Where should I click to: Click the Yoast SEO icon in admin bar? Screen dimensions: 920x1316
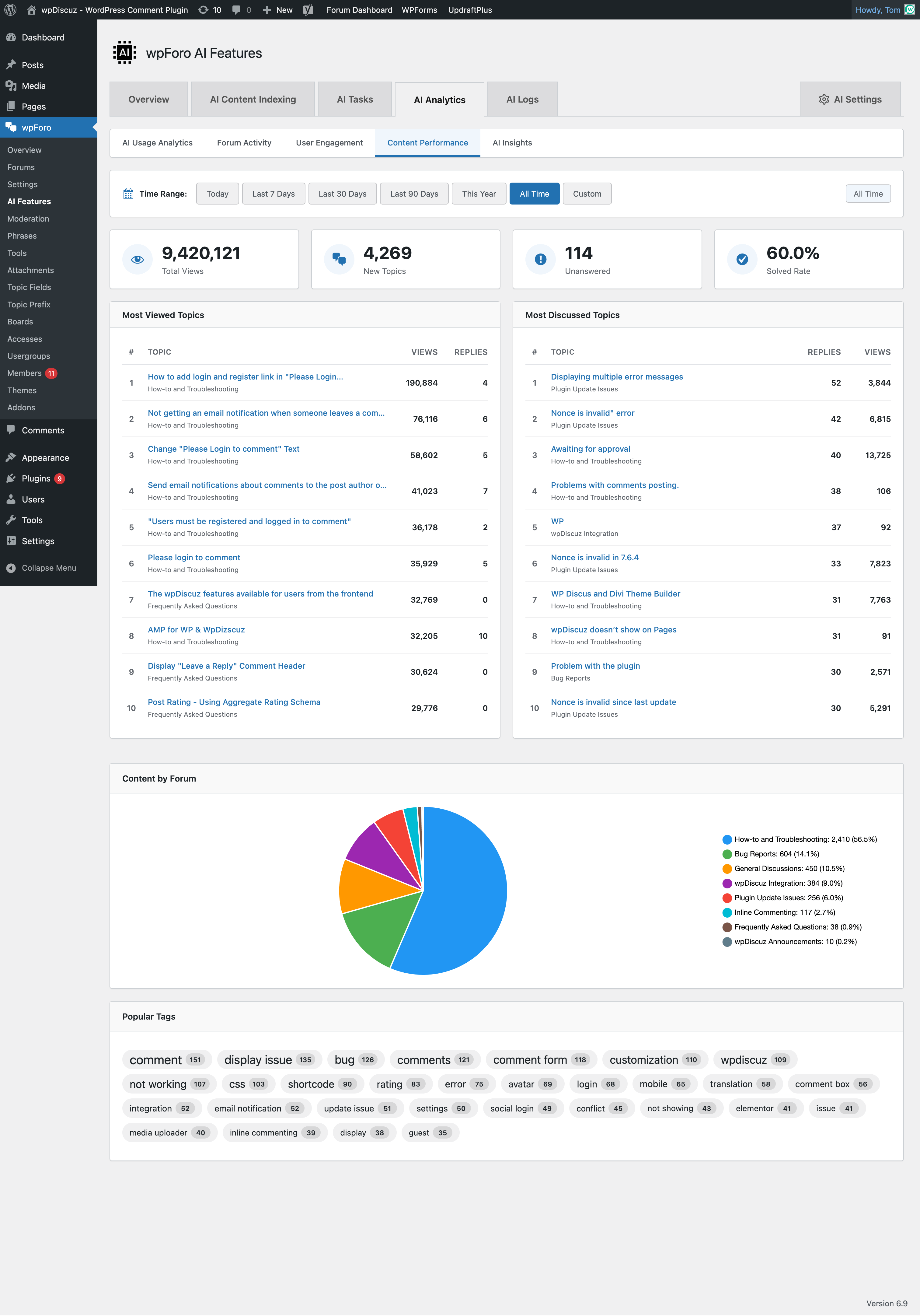[308, 10]
